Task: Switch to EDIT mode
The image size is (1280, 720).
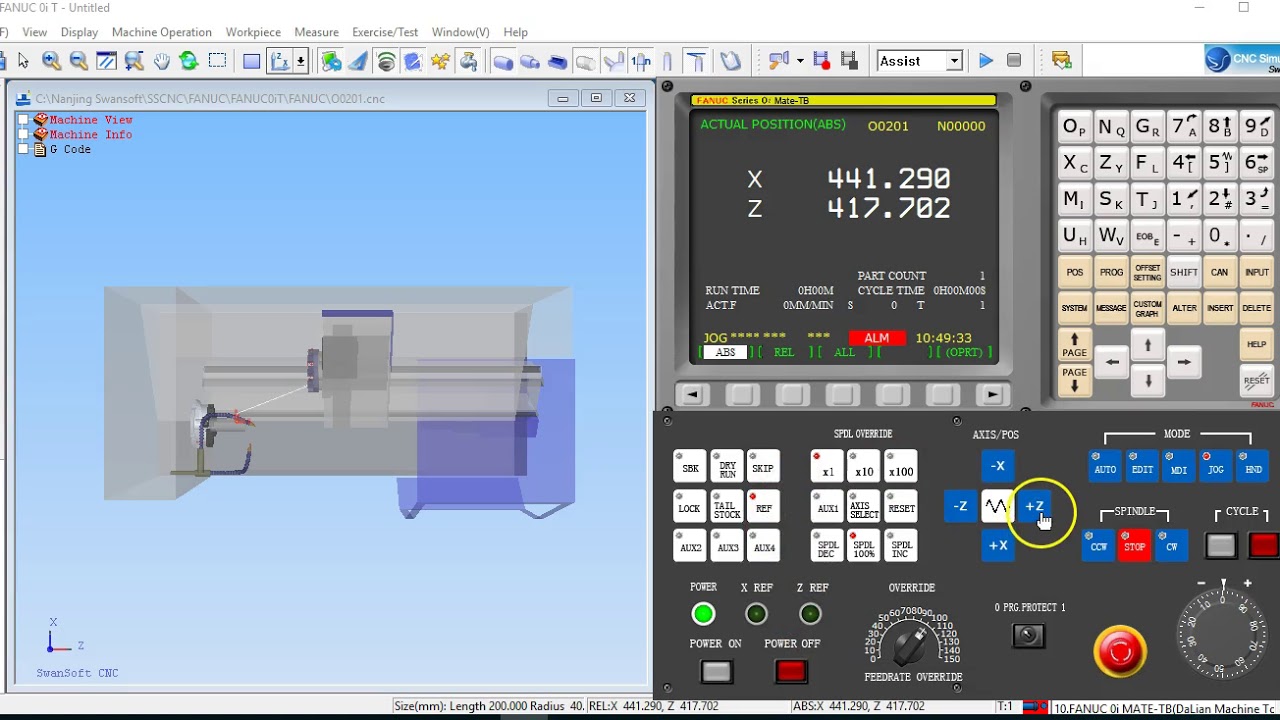Action: tap(1142, 466)
